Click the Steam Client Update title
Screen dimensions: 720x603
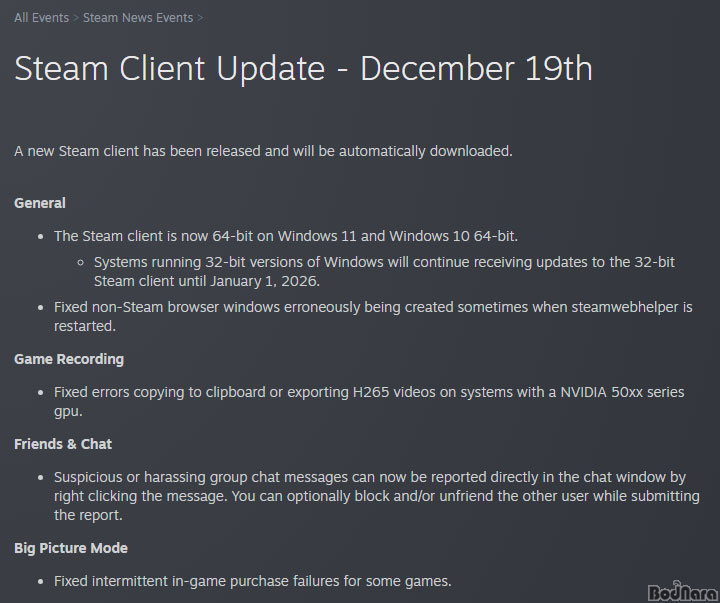pyautogui.click(x=303, y=68)
